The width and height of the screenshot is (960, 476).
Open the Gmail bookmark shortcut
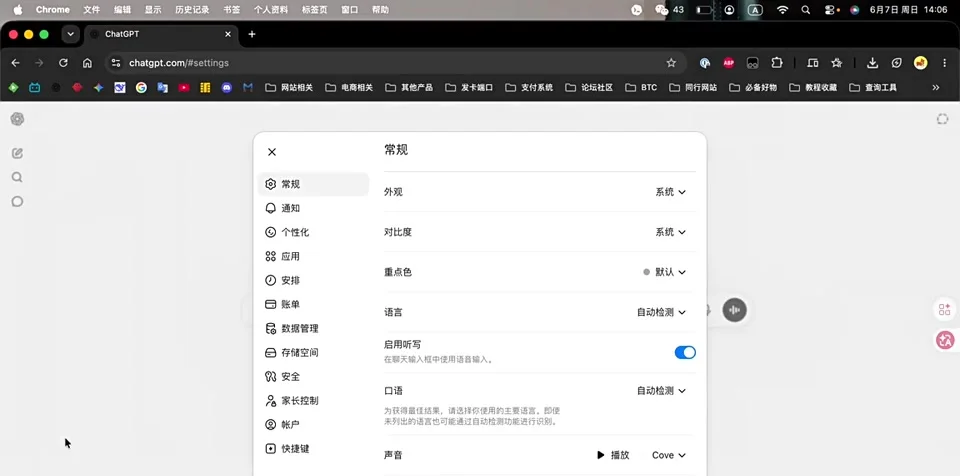click(x=248, y=88)
